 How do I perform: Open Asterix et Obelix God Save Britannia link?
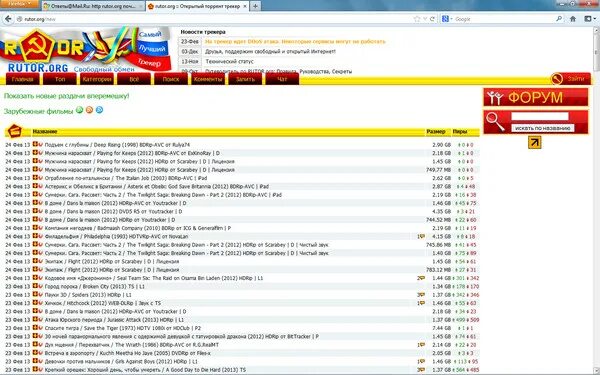157,187
